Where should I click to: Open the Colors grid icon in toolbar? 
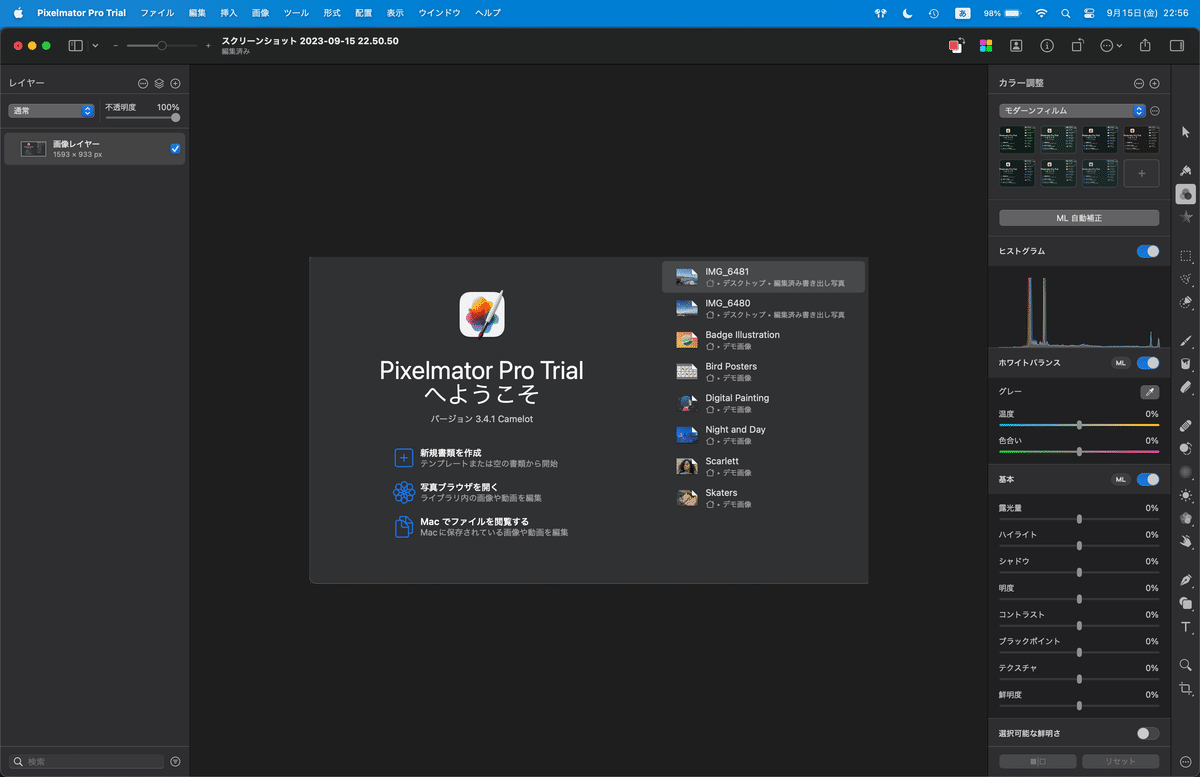tap(986, 45)
